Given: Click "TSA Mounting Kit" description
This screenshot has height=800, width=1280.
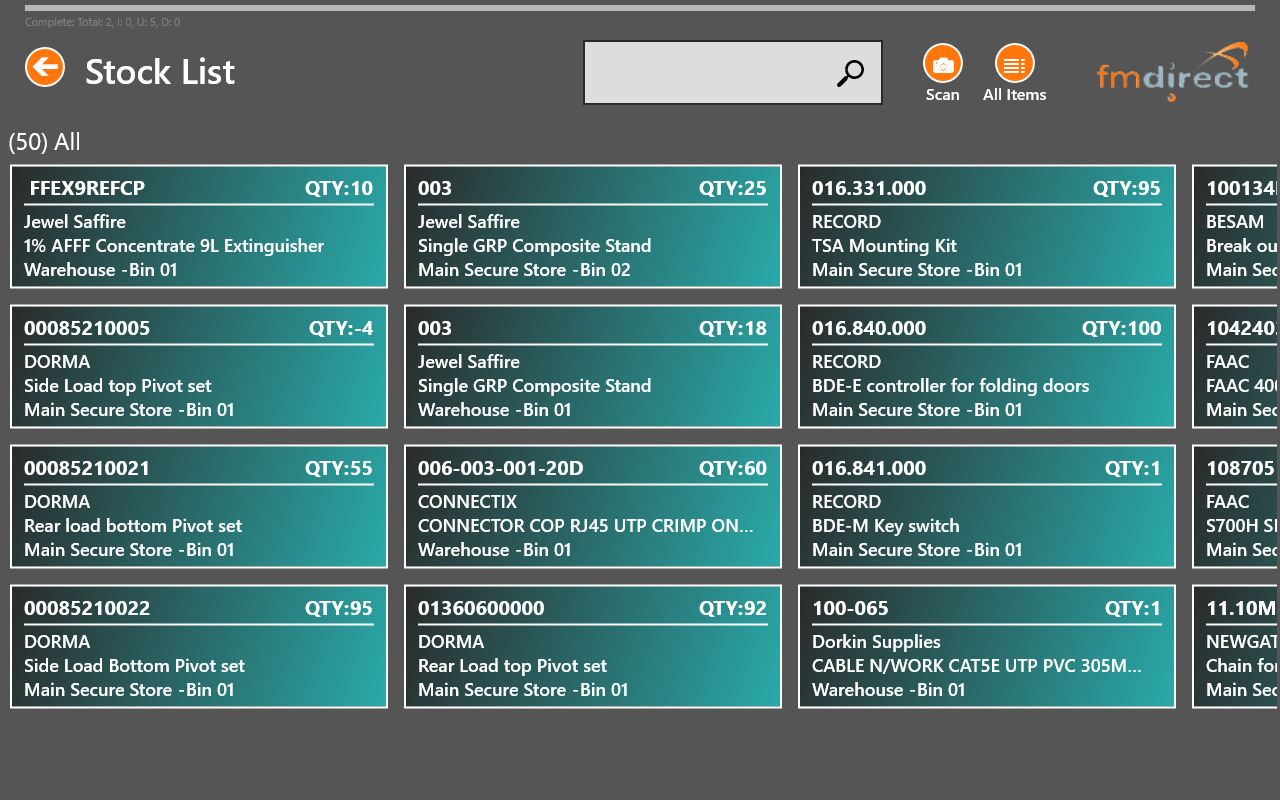Looking at the screenshot, I should tap(884, 246).
